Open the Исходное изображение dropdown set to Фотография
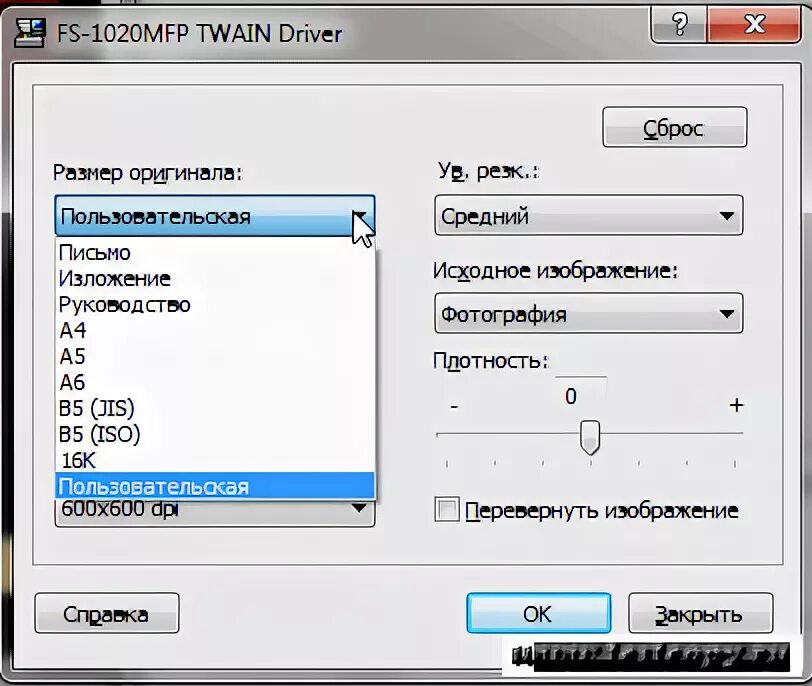Image resolution: width=812 pixels, height=686 pixels. (589, 314)
